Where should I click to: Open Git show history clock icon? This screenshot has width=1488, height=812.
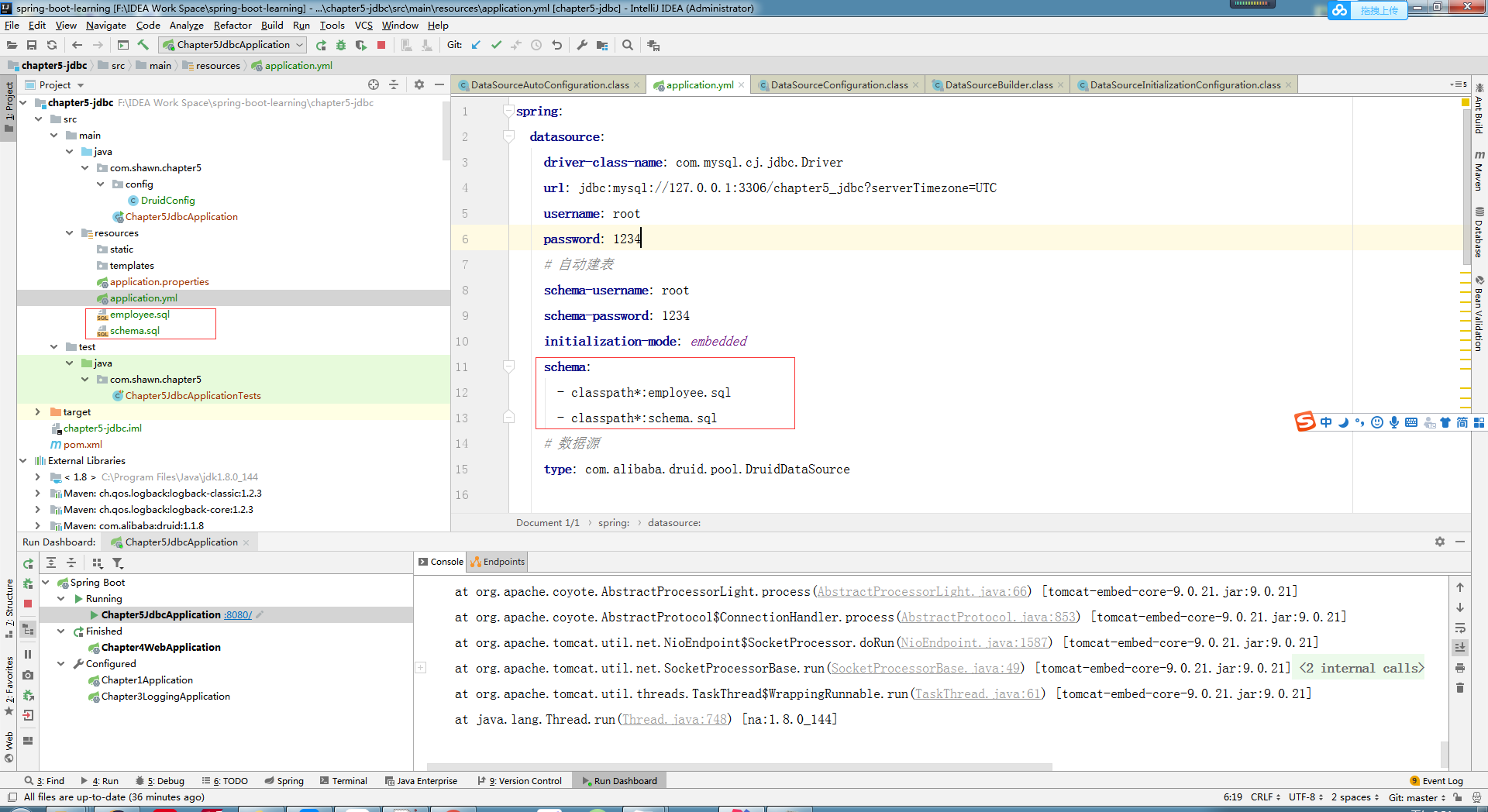pyautogui.click(x=536, y=45)
